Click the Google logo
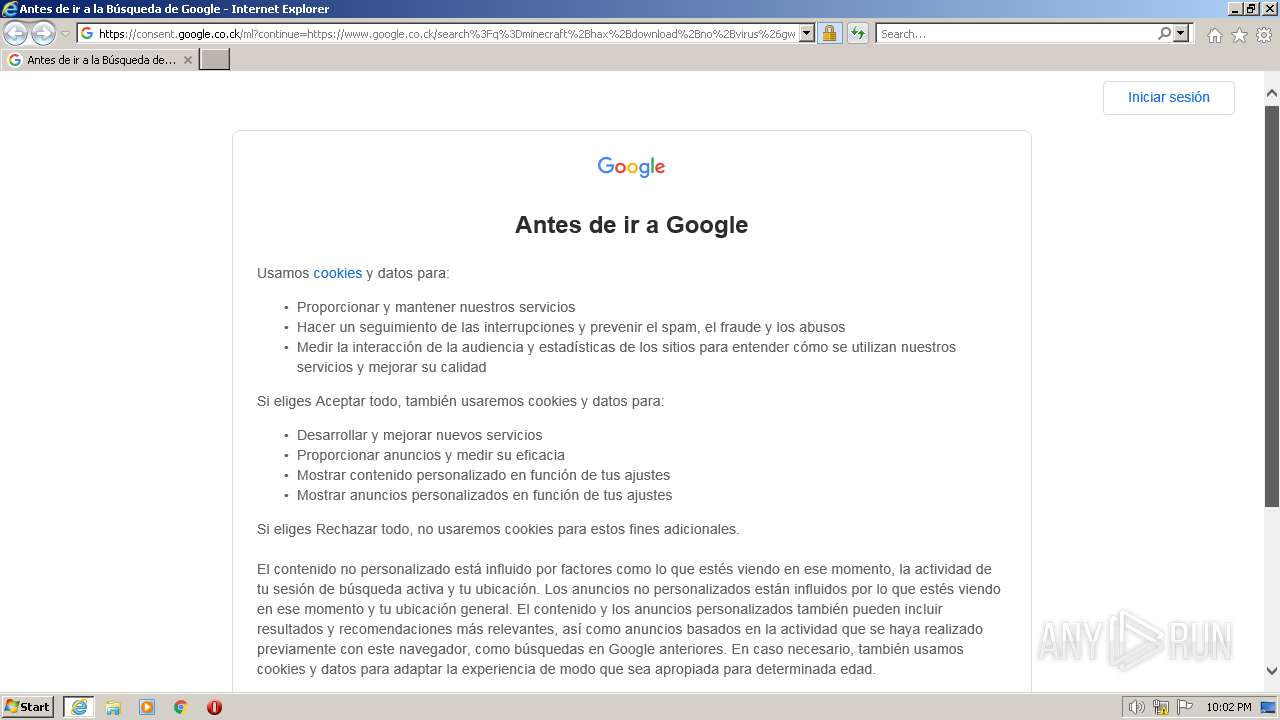The width and height of the screenshot is (1280, 720). coord(631,167)
